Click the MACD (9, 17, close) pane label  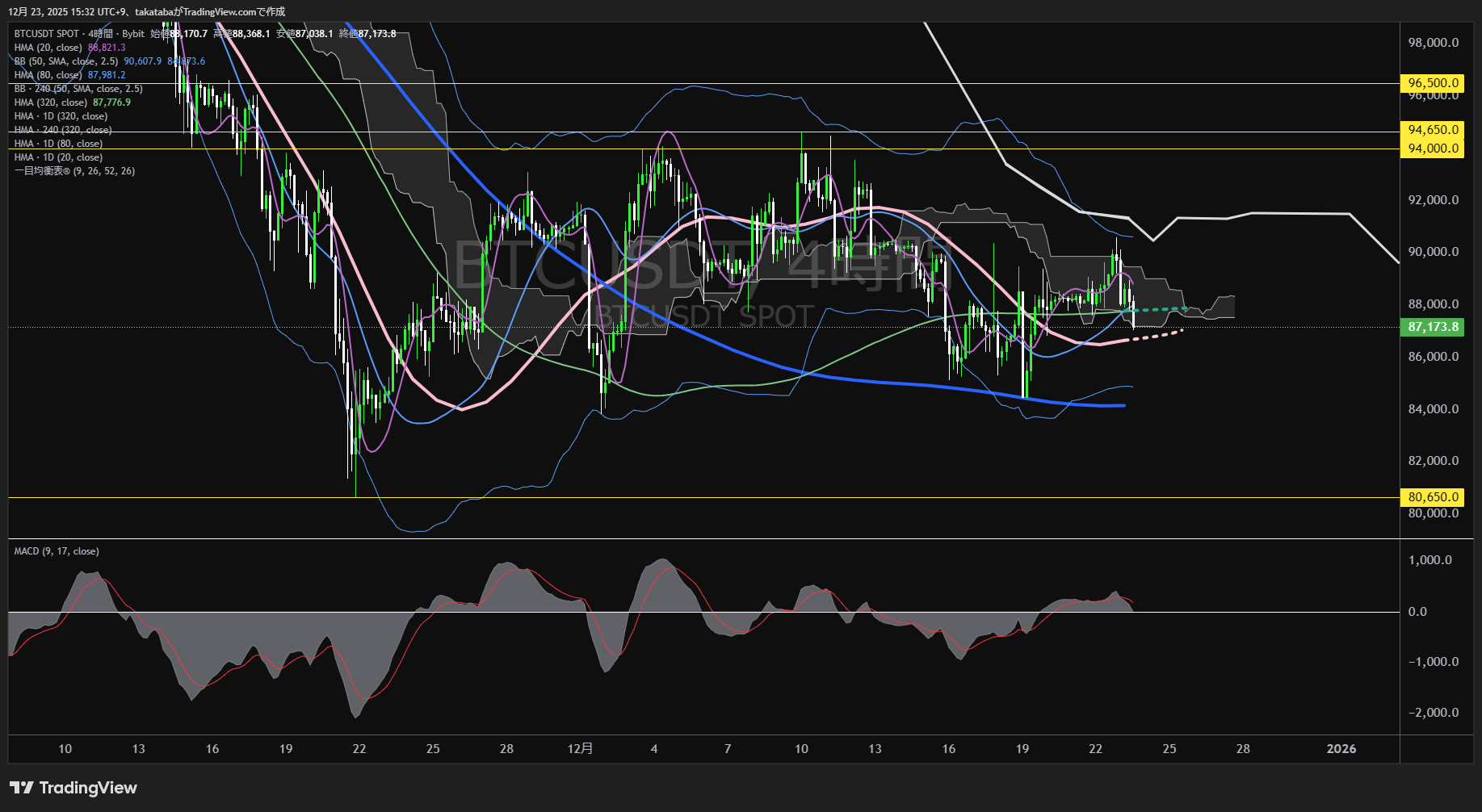(57, 551)
